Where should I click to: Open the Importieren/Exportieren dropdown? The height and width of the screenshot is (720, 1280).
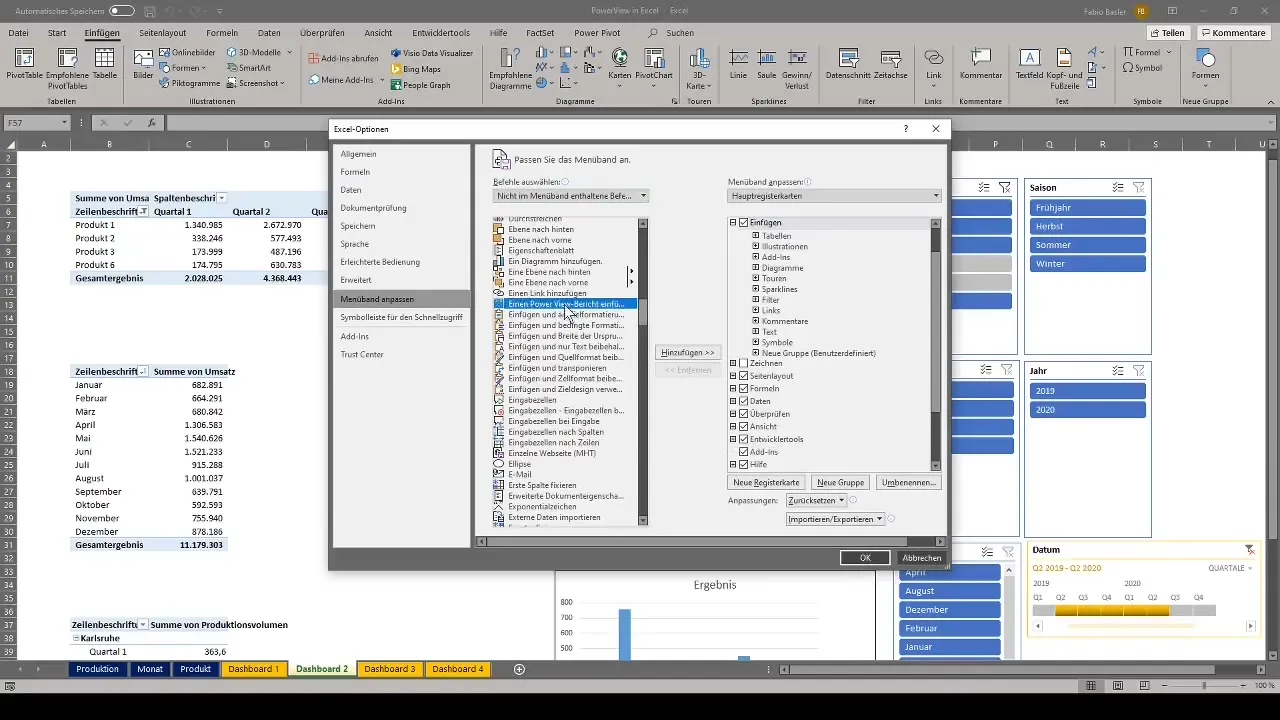835,519
